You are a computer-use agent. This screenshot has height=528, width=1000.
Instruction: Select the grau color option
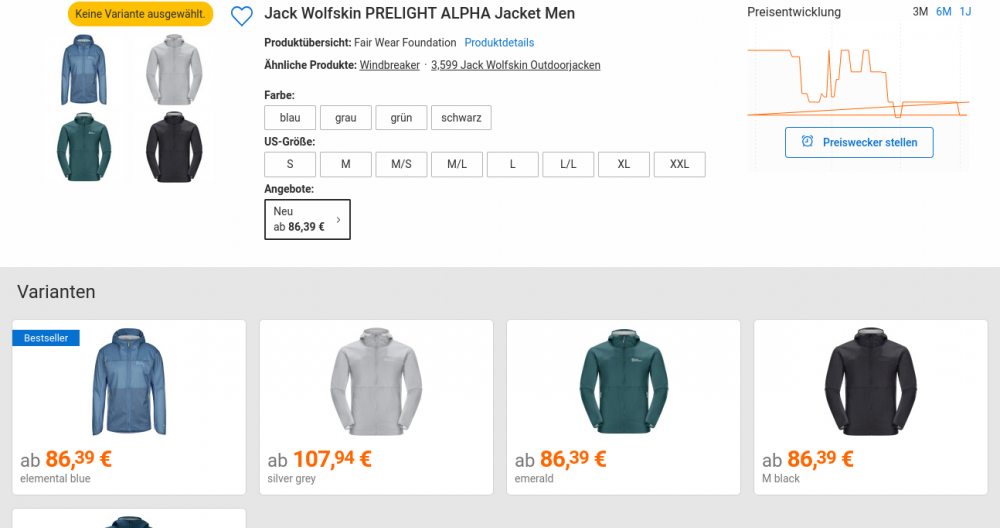coord(346,118)
